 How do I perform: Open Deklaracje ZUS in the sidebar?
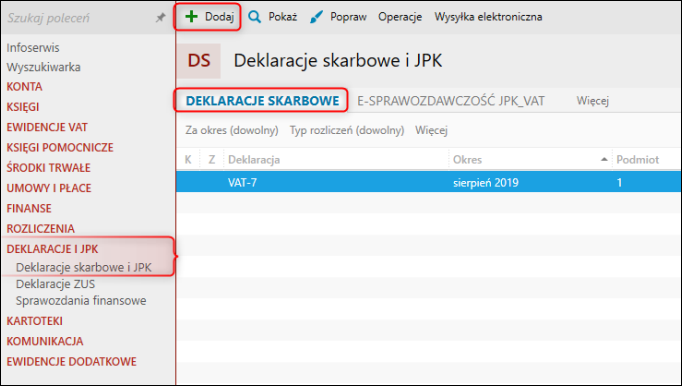(55, 284)
